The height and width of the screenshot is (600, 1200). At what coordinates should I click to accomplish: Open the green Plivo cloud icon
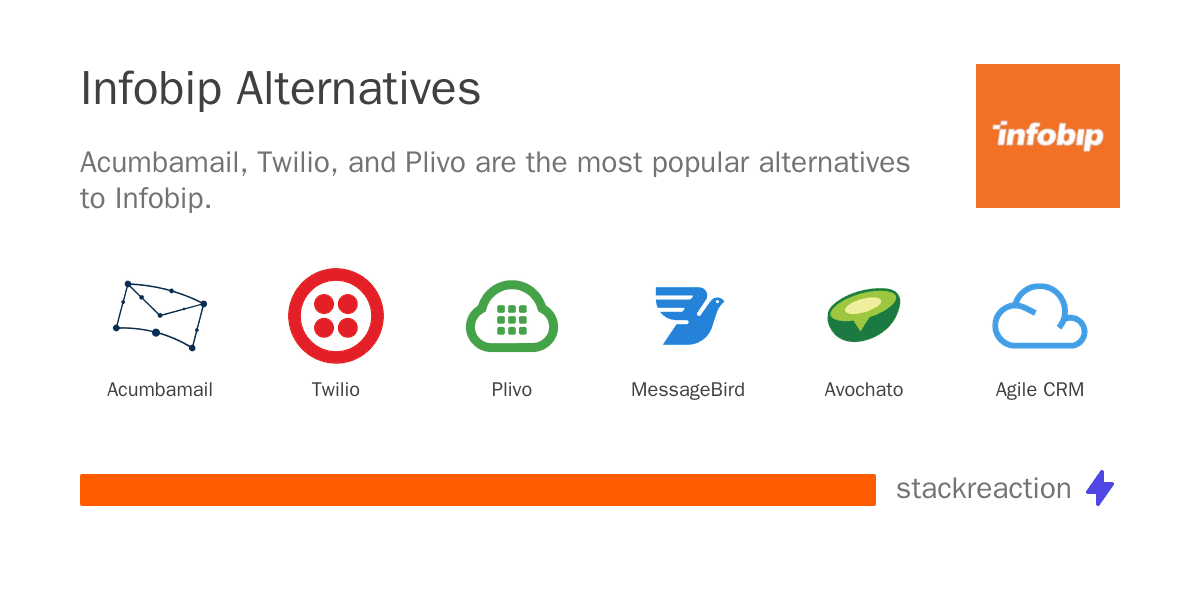pyautogui.click(x=512, y=317)
